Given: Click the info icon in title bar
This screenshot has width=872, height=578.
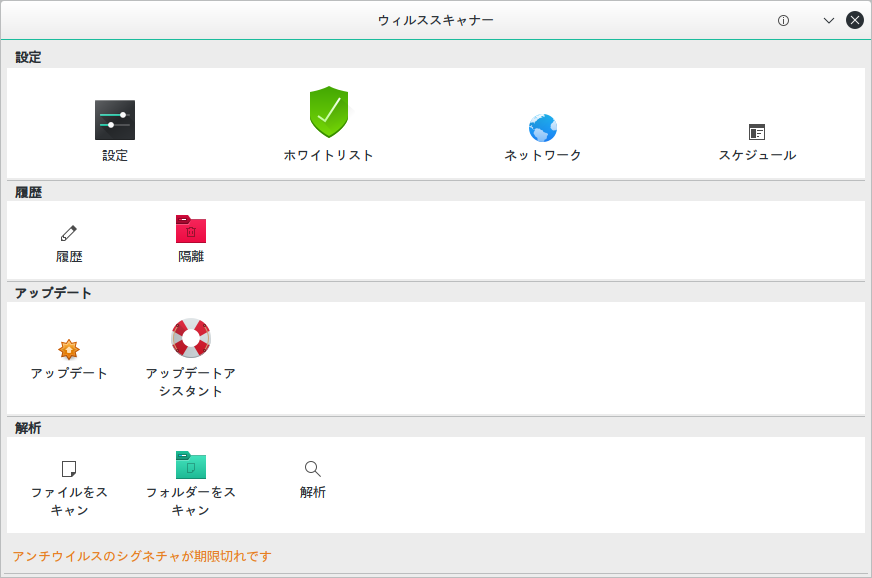Looking at the screenshot, I should [783, 21].
